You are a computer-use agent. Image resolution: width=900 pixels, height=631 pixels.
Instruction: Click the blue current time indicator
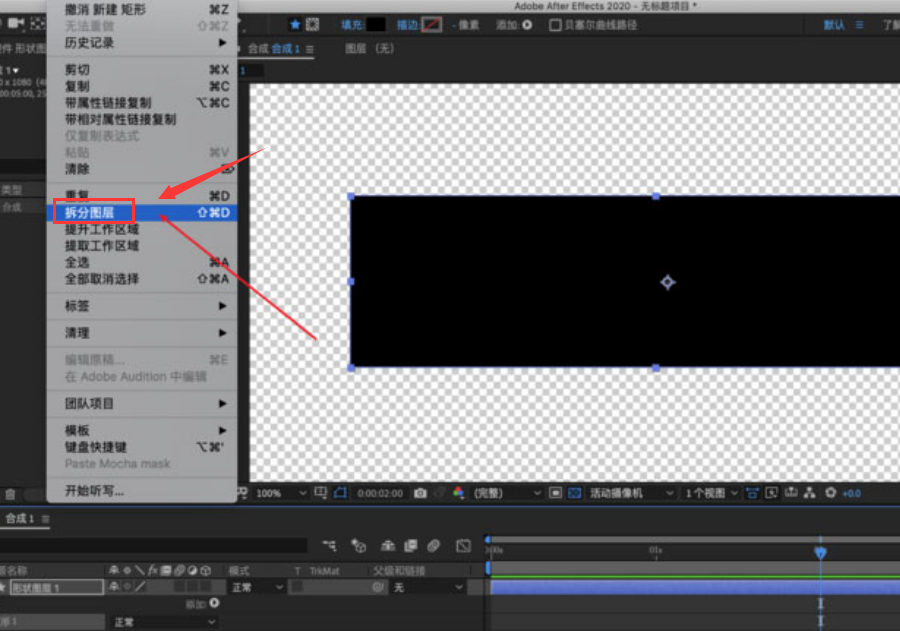[x=820, y=552]
